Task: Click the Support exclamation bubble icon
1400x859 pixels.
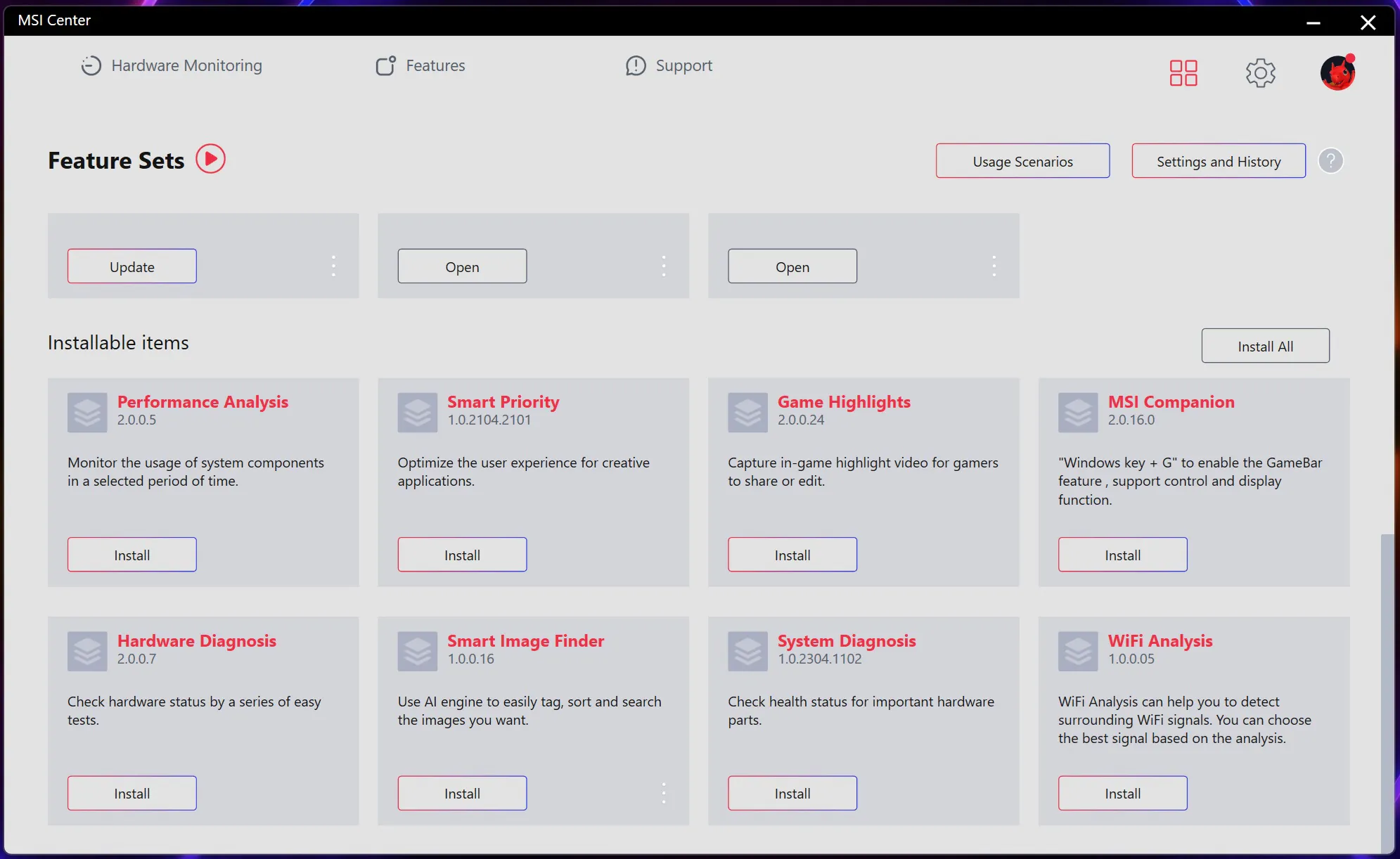Action: coord(636,65)
